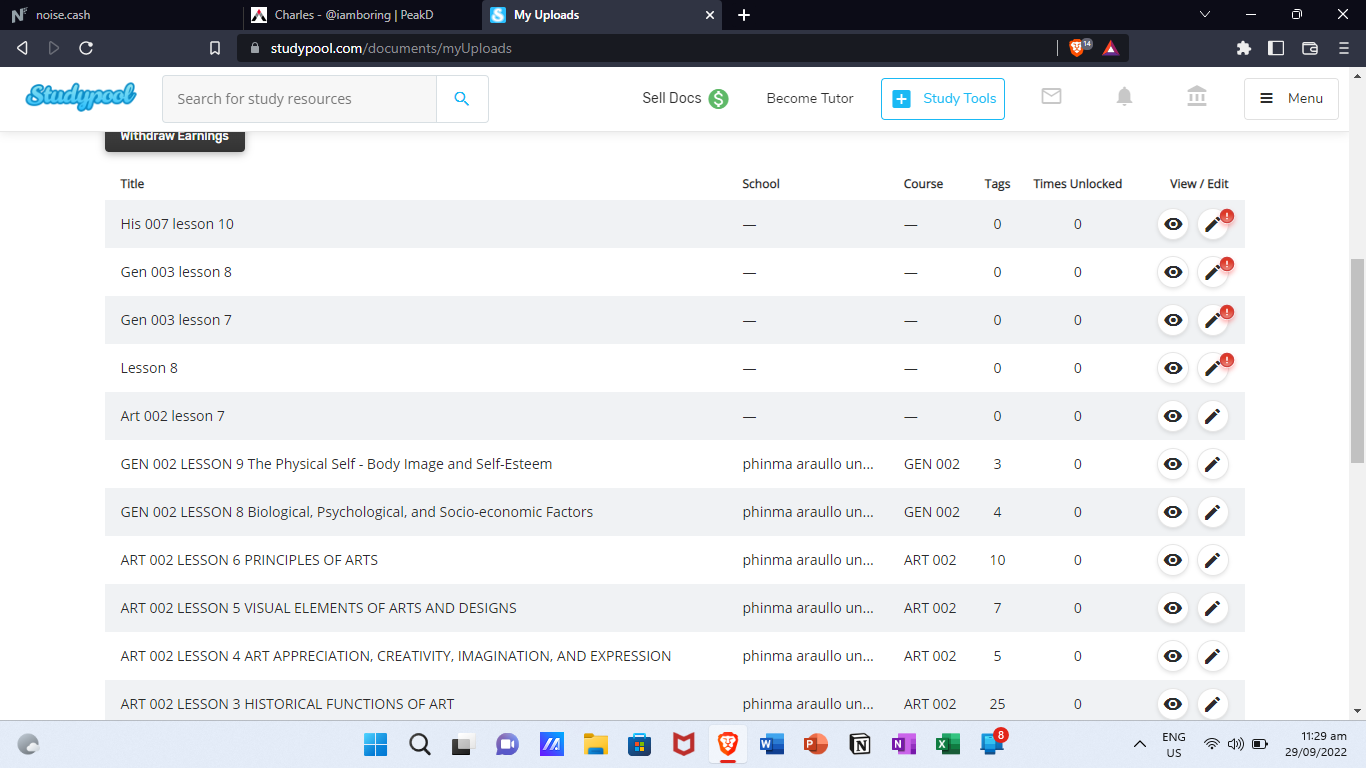This screenshot has width=1366, height=768.
Task: Open the messages envelope icon
Action: (1051, 96)
